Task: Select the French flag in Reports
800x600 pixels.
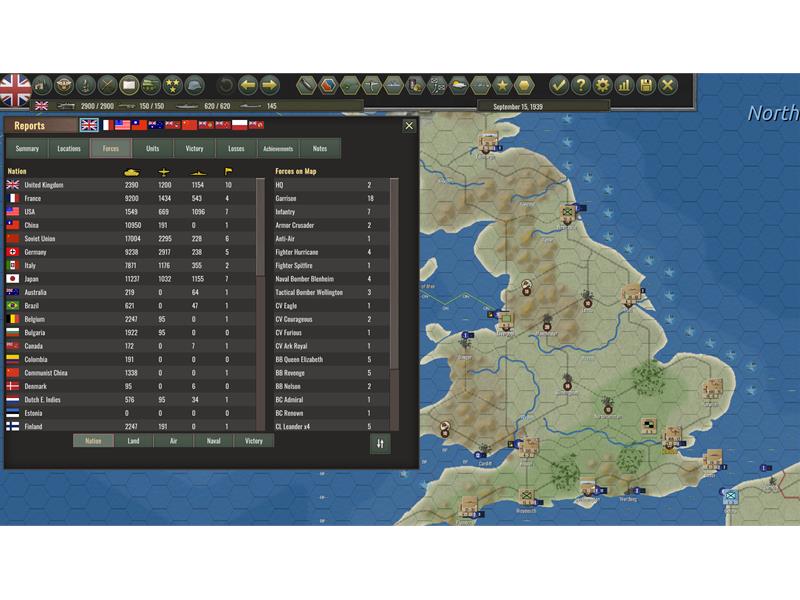Action: tap(106, 125)
